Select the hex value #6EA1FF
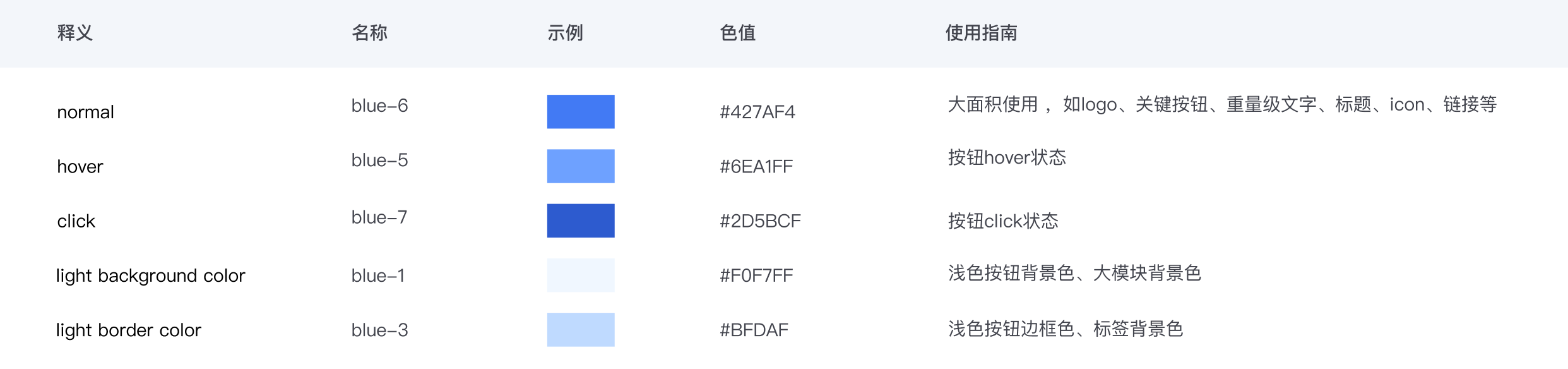The height and width of the screenshot is (369, 1568). [x=756, y=167]
